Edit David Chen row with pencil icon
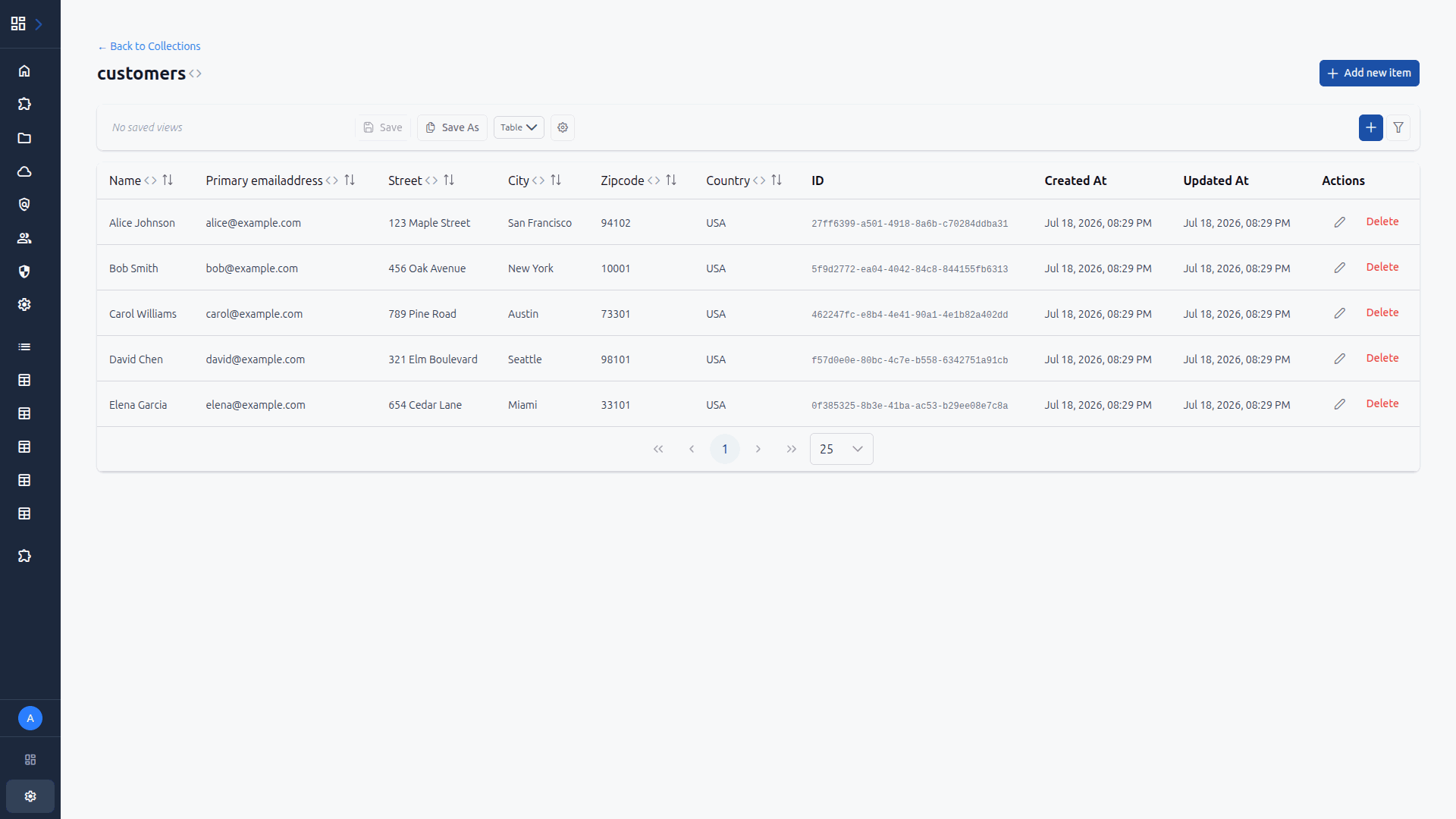Viewport: 1456px width, 819px height. click(x=1340, y=359)
